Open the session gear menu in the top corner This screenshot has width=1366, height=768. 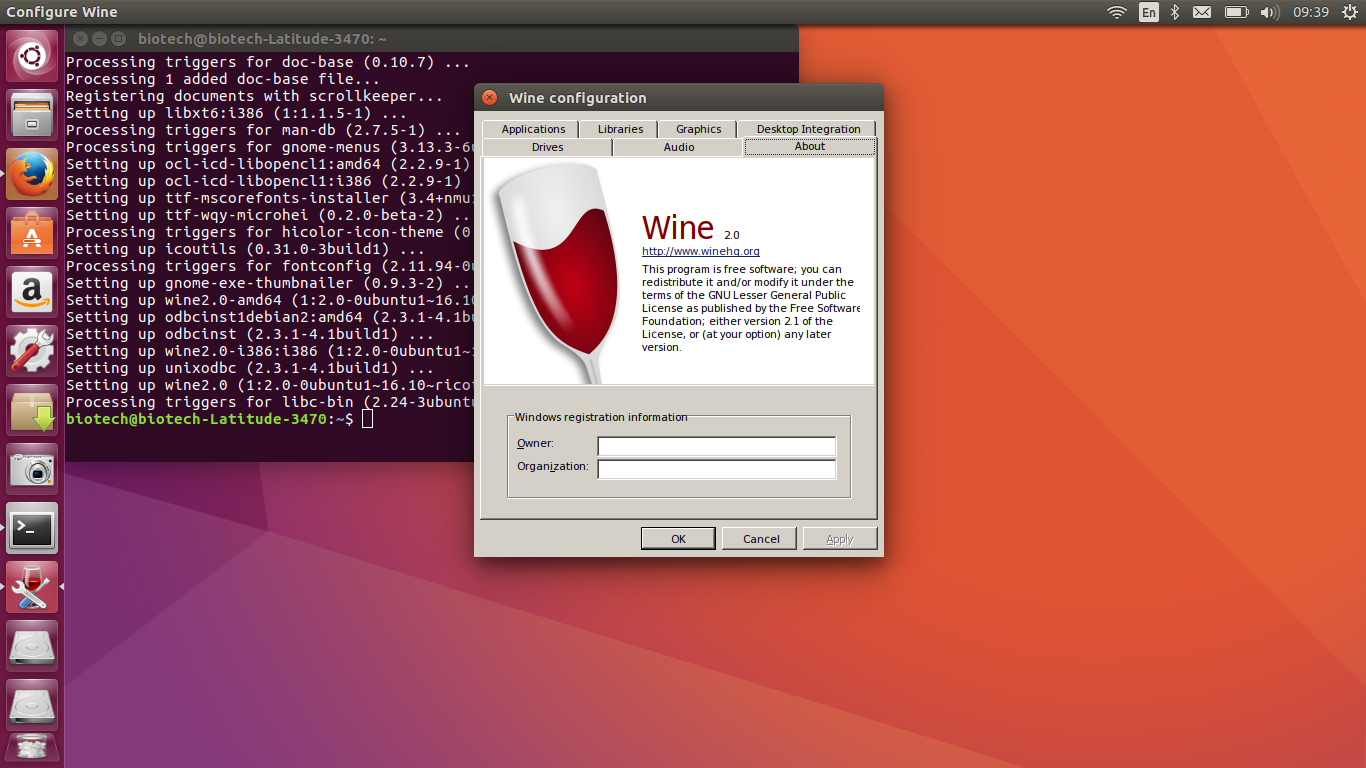tap(1350, 12)
